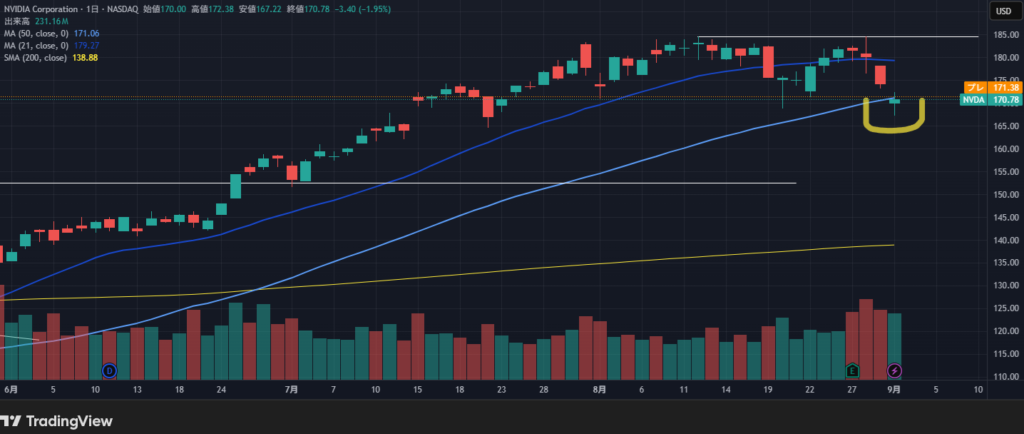
Task: Click the 22 date label
Action: [810, 390]
